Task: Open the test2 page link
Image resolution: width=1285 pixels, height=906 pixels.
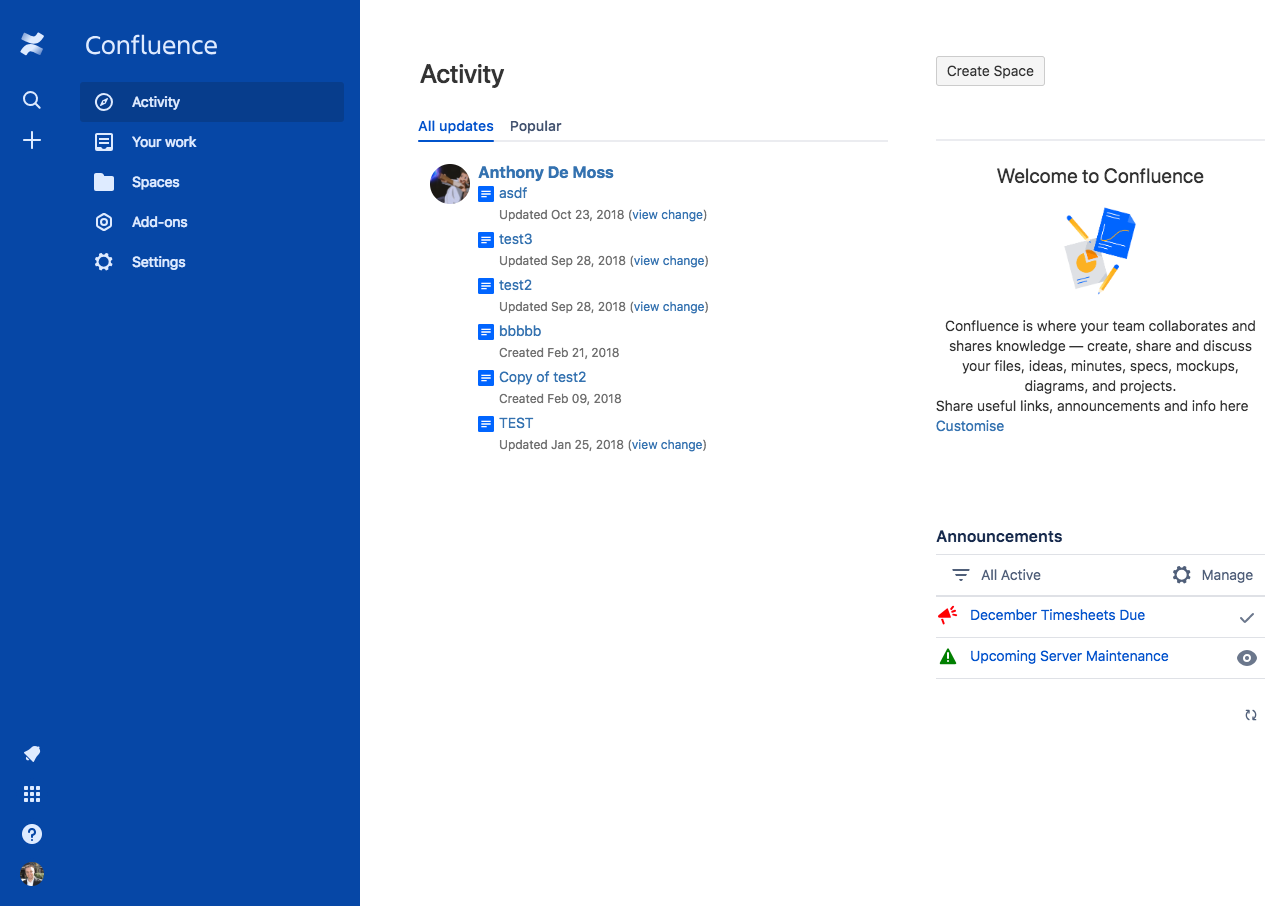Action: 516,285
